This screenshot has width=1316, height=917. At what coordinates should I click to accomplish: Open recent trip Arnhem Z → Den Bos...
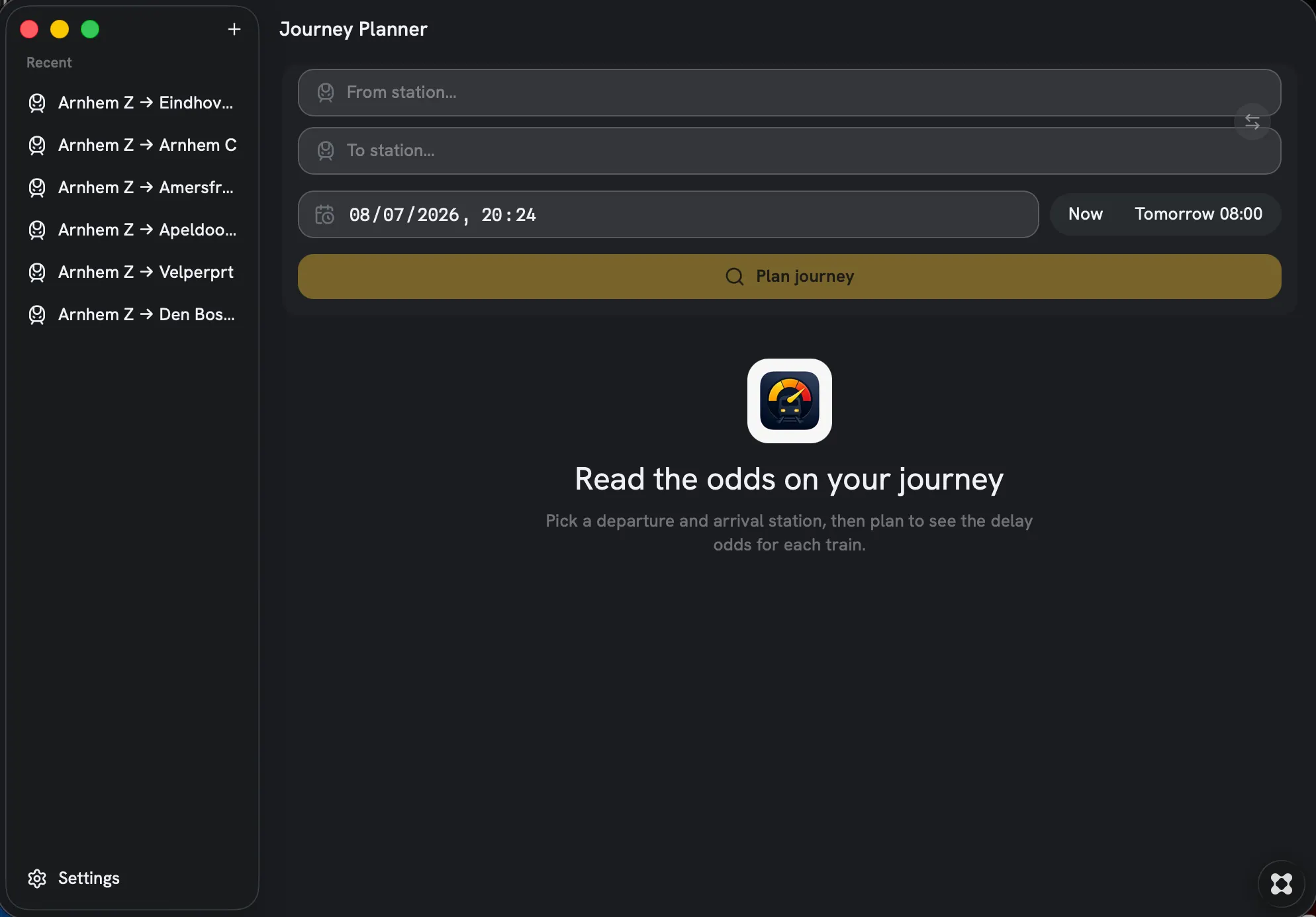(x=132, y=315)
